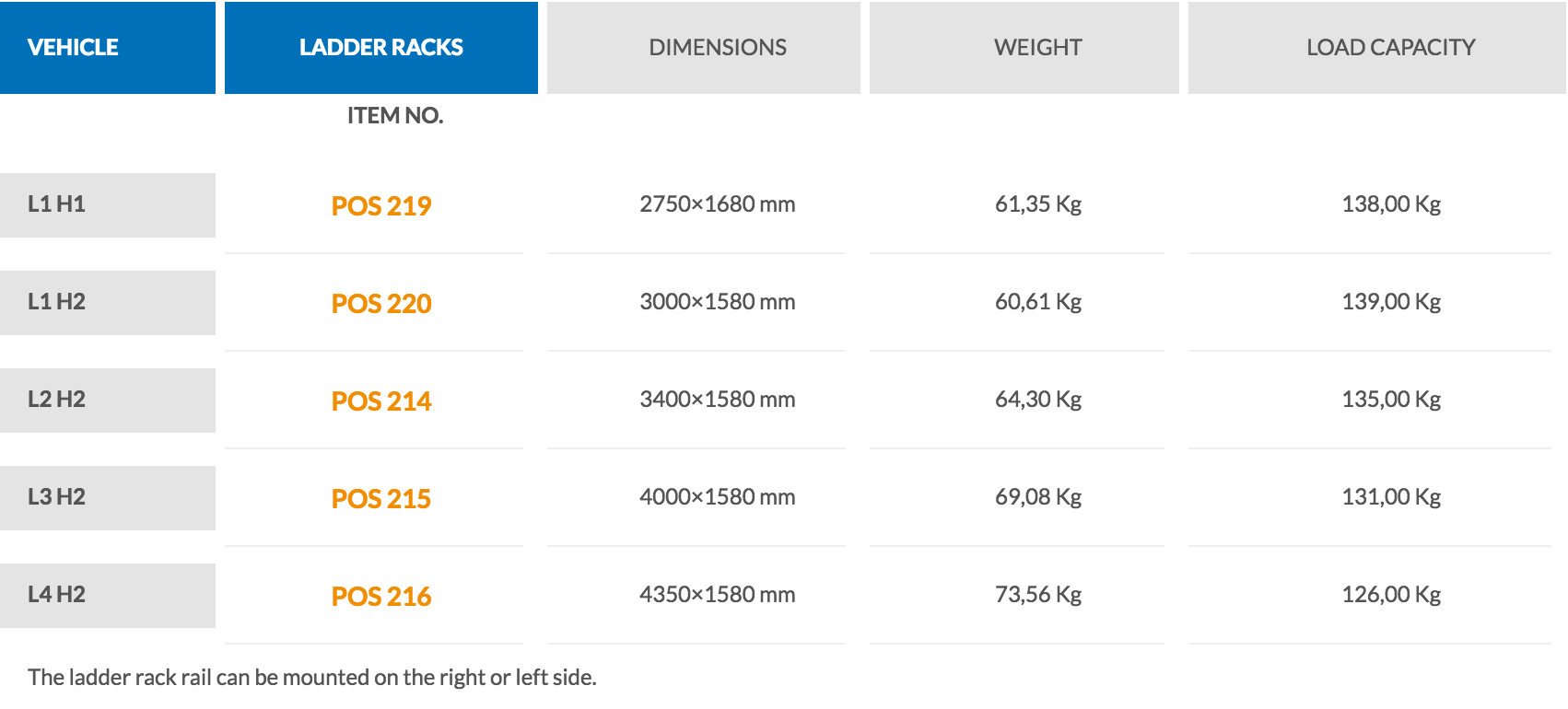Click the 73,56 Kg weight value
1568x709 pixels.
click(1038, 595)
